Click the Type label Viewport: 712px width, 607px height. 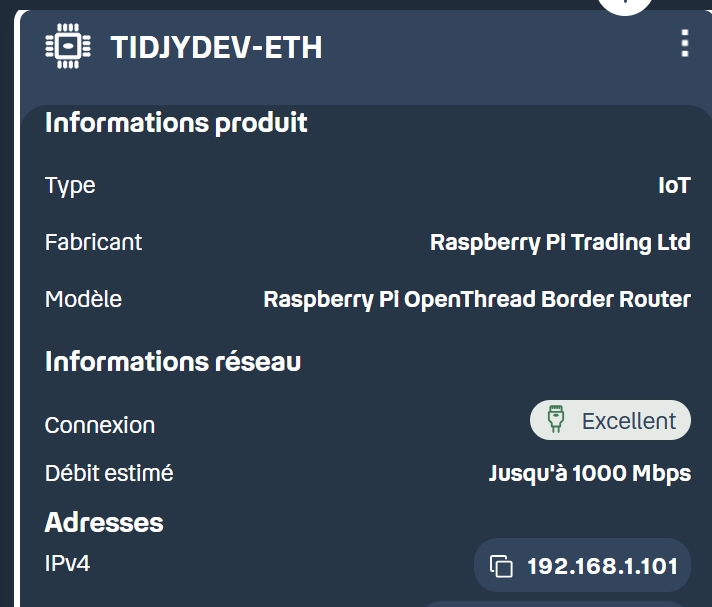coord(70,186)
